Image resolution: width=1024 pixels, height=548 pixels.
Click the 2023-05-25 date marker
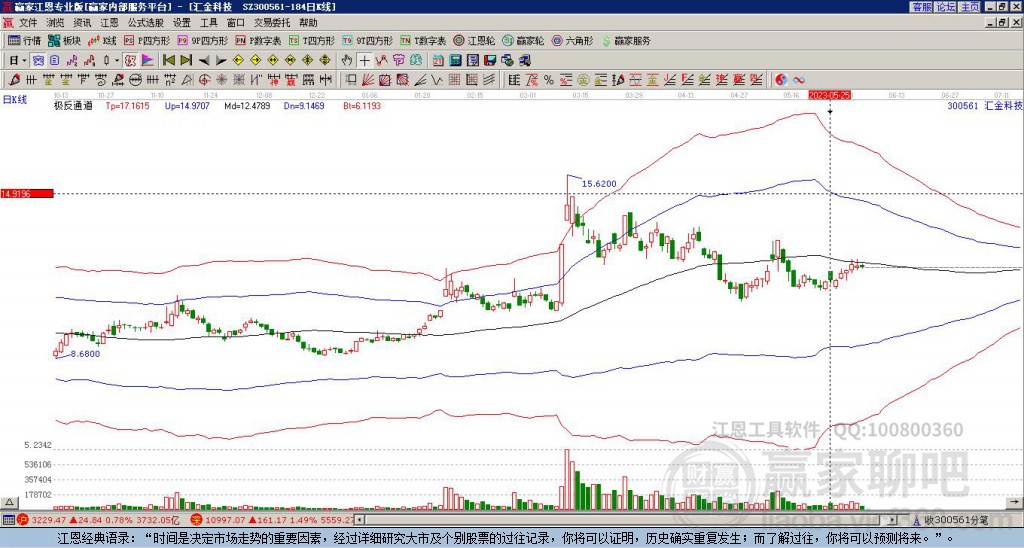pos(829,95)
